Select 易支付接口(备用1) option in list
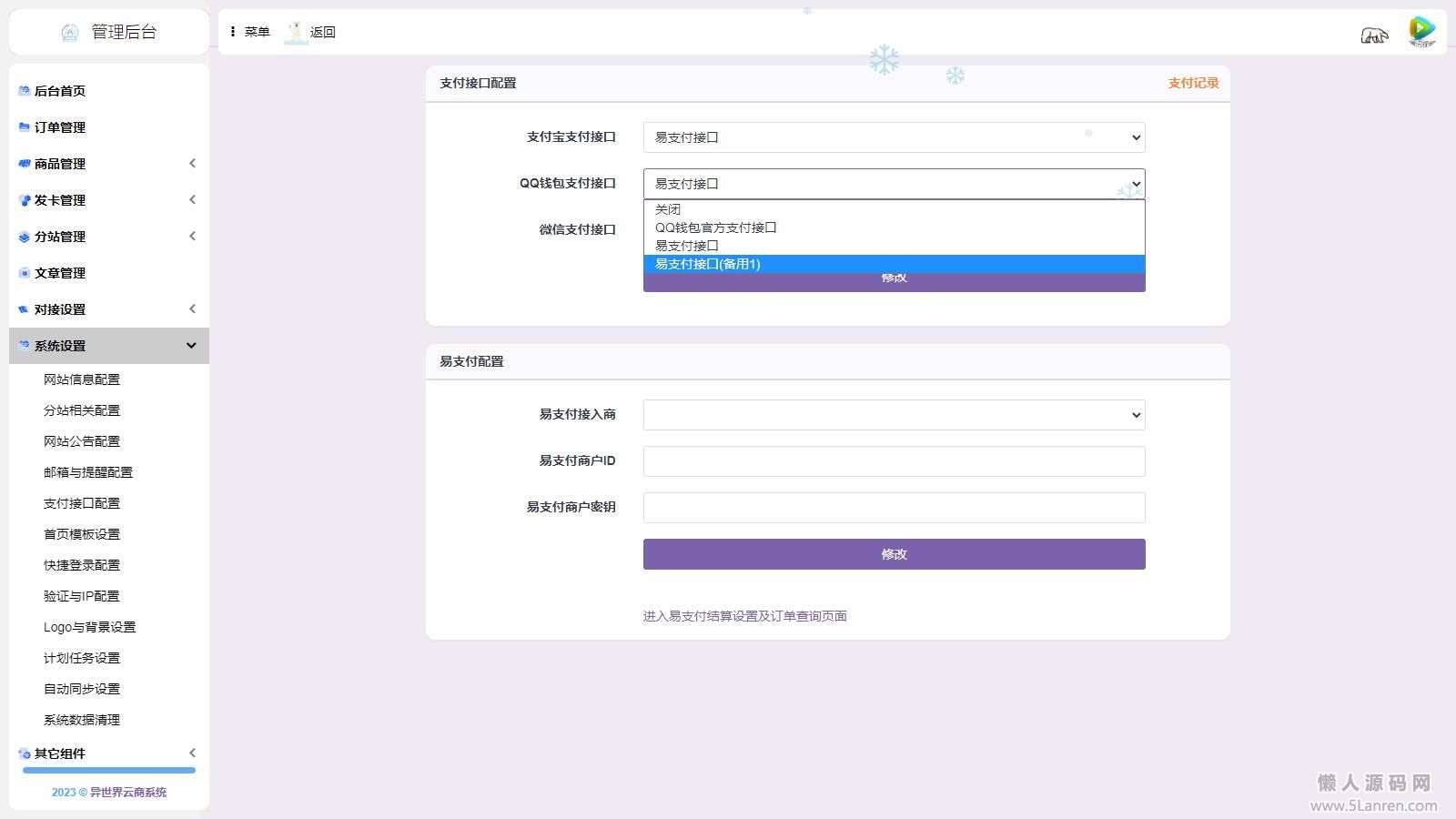This screenshot has height=819, width=1456. pyautogui.click(x=707, y=264)
